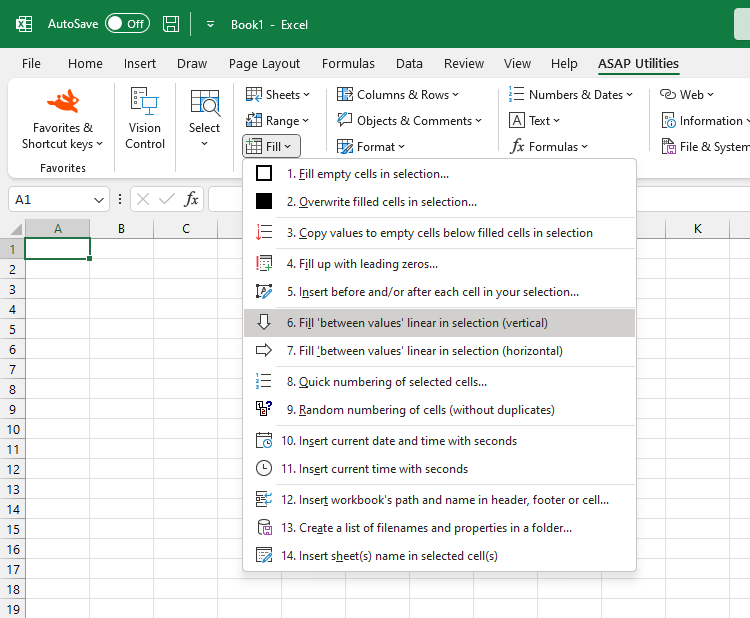Choose Quick numbering of selected cells

click(x=439, y=382)
